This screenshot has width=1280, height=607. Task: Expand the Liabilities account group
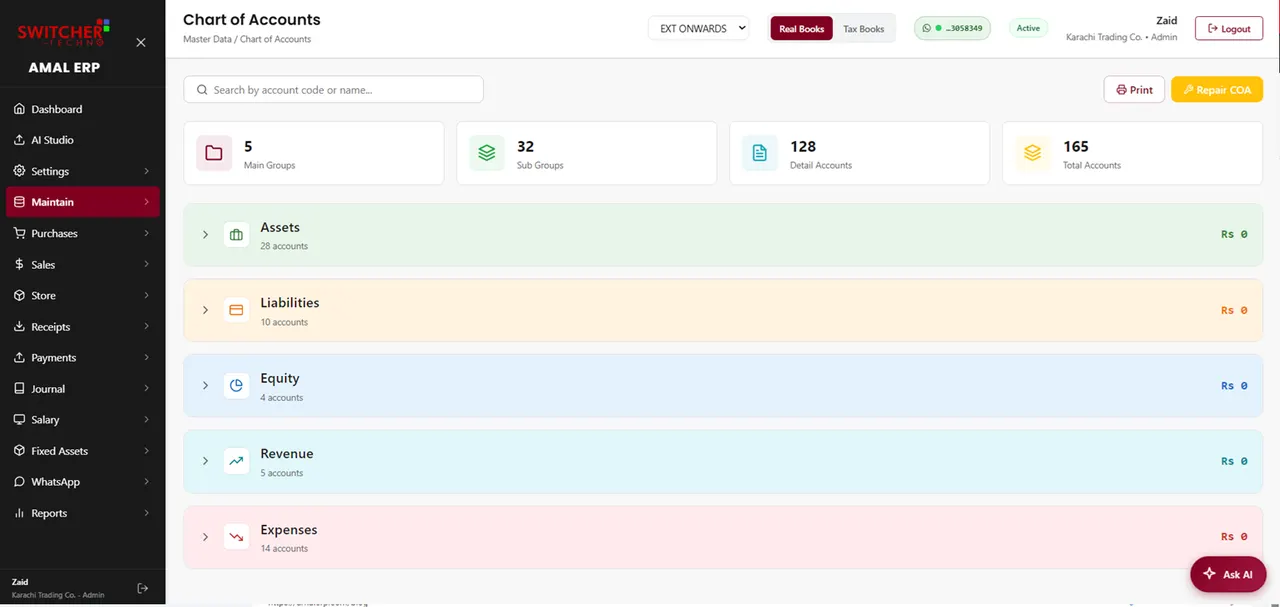tap(205, 310)
